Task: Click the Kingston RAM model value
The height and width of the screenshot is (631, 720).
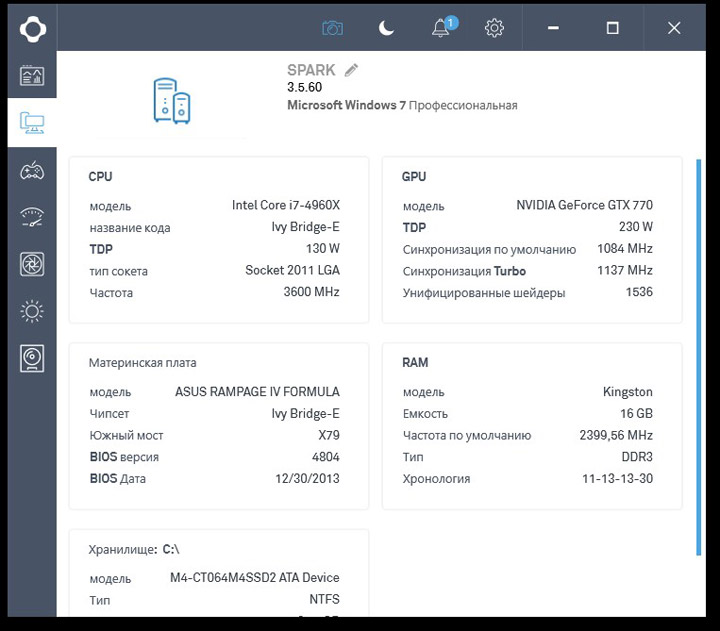Action: (627, 392)
